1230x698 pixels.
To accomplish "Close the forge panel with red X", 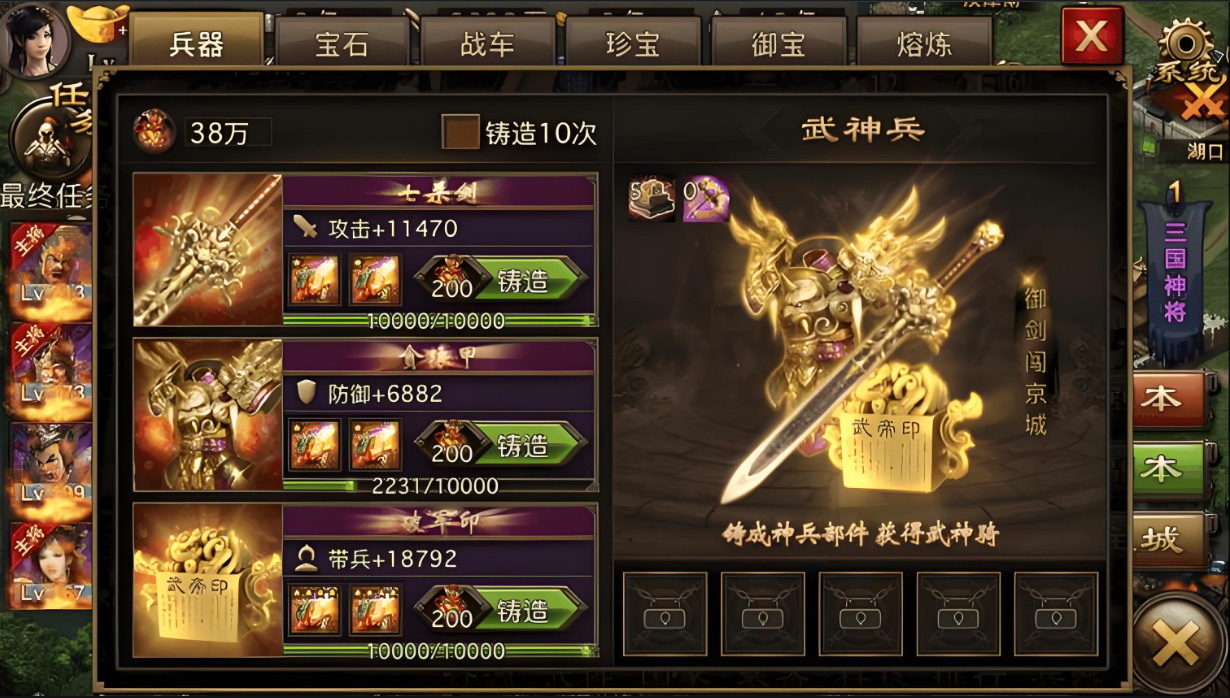I will (1092, 37).
